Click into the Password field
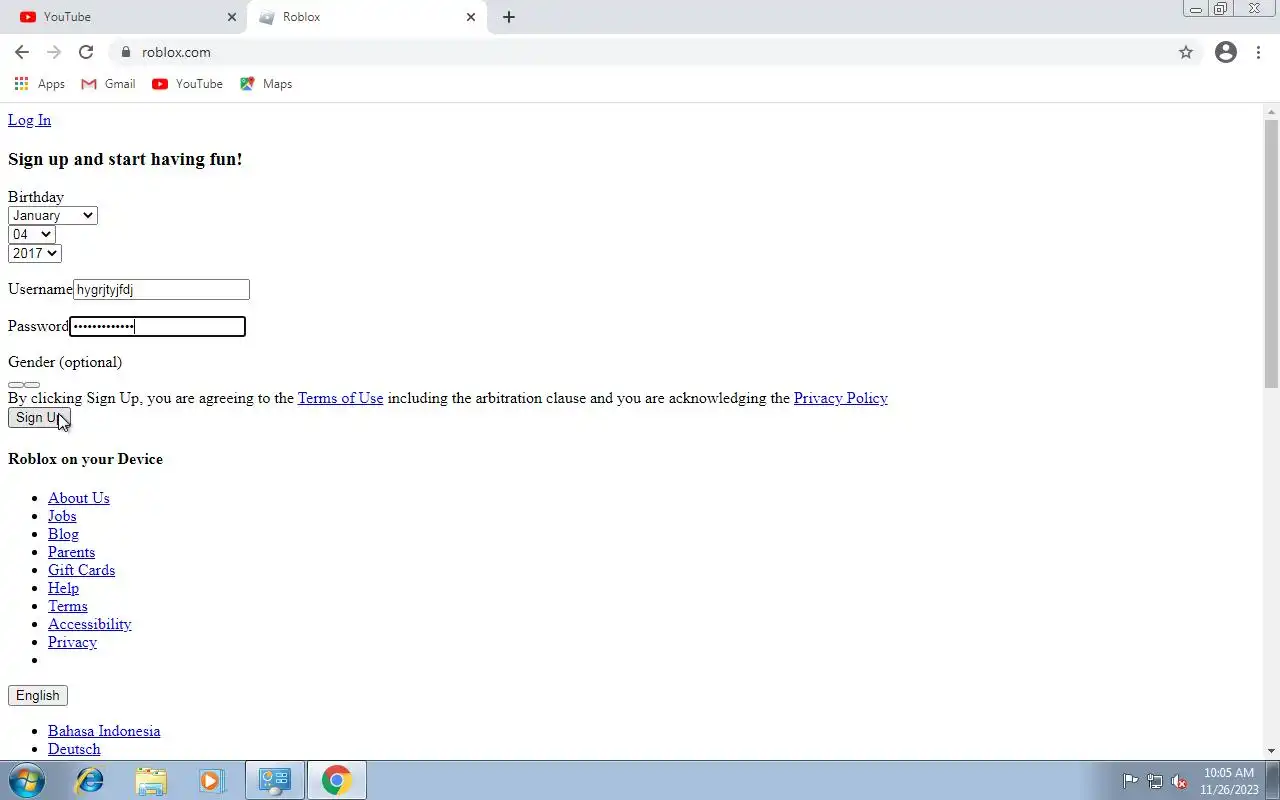Viewport: 1280px width, 800px height. [x=157, y=326]
